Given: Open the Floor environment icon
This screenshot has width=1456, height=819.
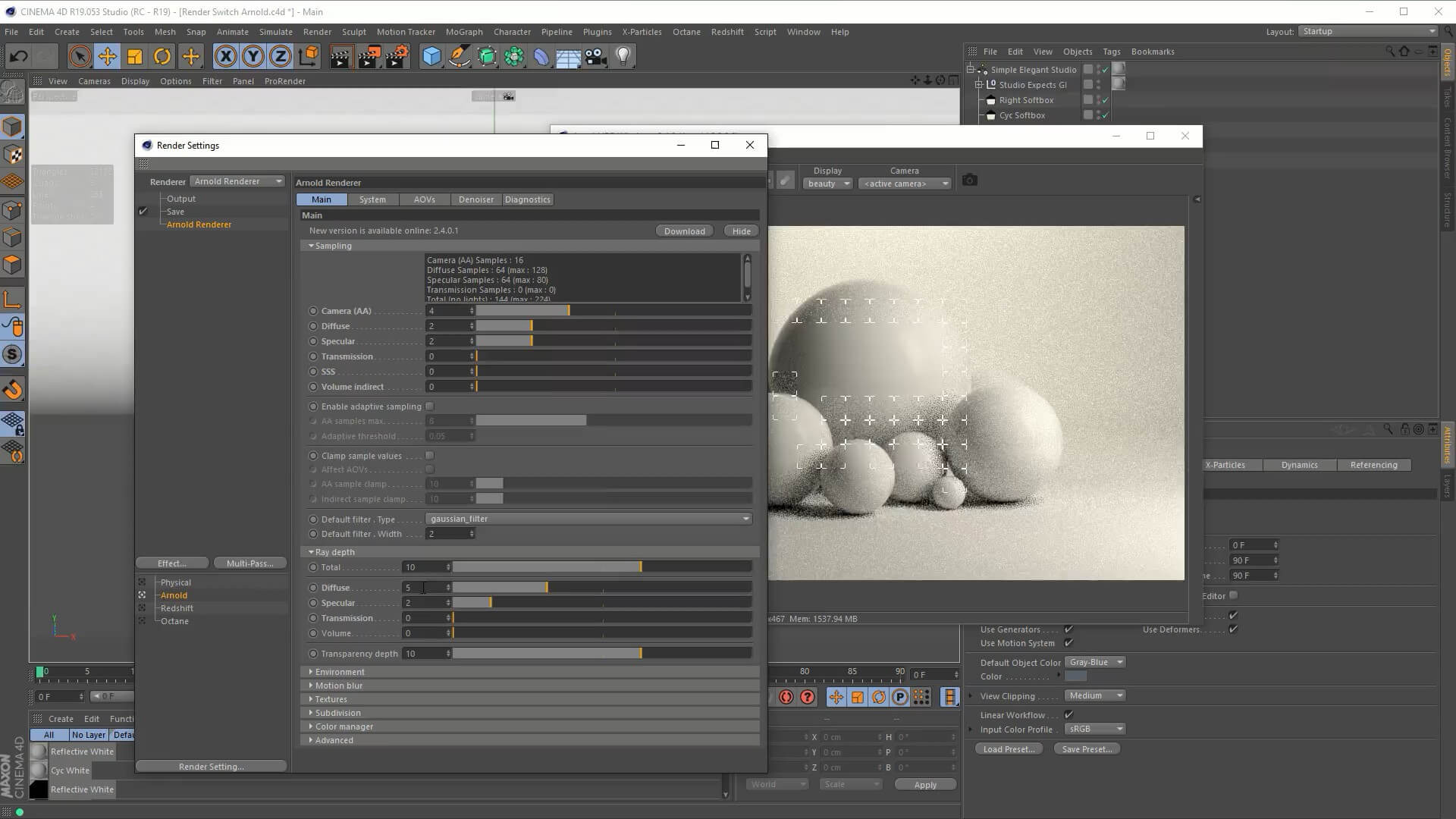Looking at the screenshot, I should pos(569,56).
